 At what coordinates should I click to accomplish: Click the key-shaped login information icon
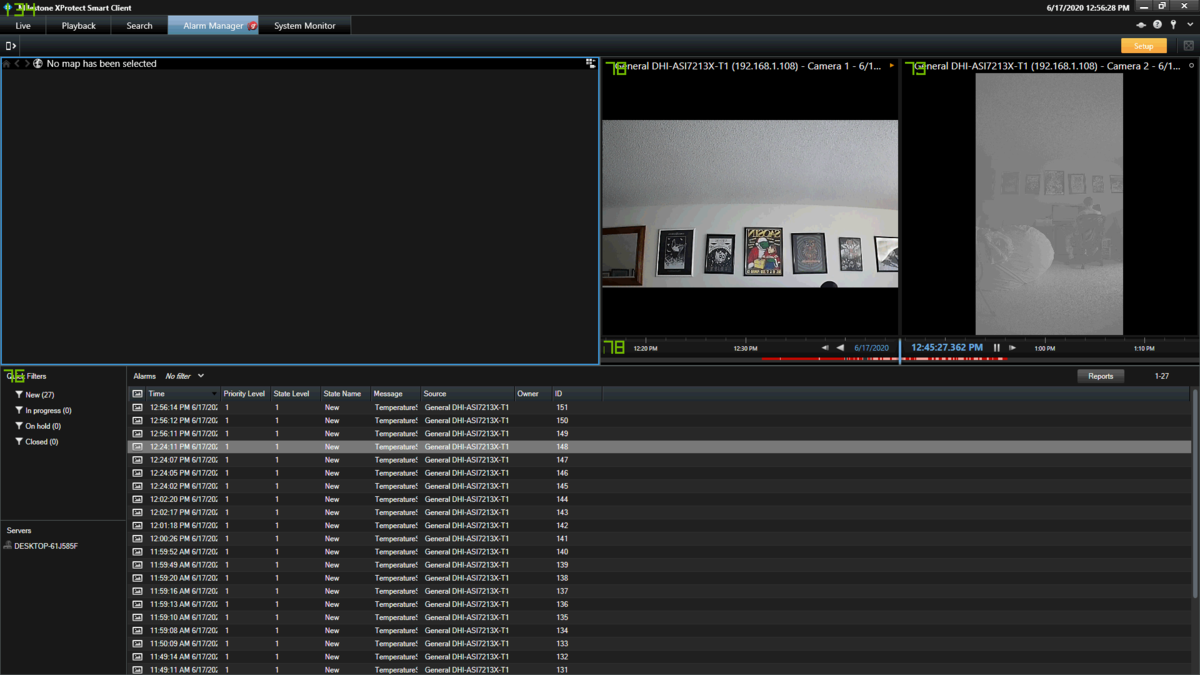pyautogui.click(x=1173, y=25)
